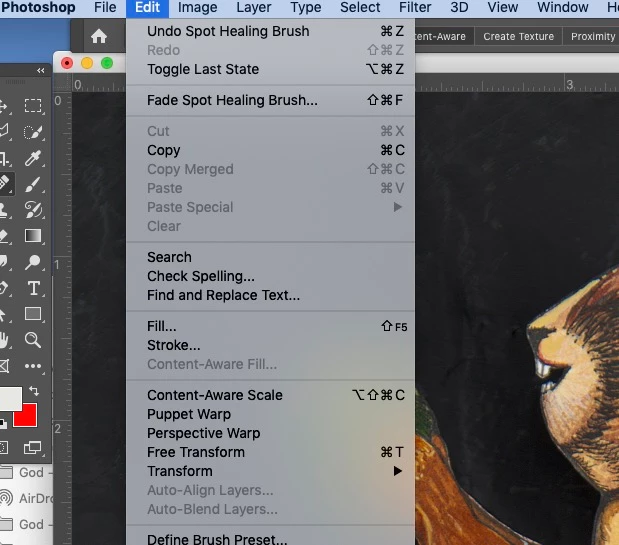Screen dimensions: 619x545
Task: Open the white foreground color swatch
Action: [x=11, y=399]
